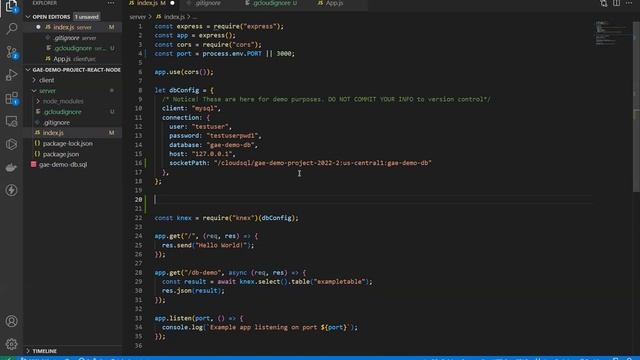The width and height of the screenshot is (640, 360).
Task: Open the Extensions view
Action: pyautogui.click(x=11, y=98)
